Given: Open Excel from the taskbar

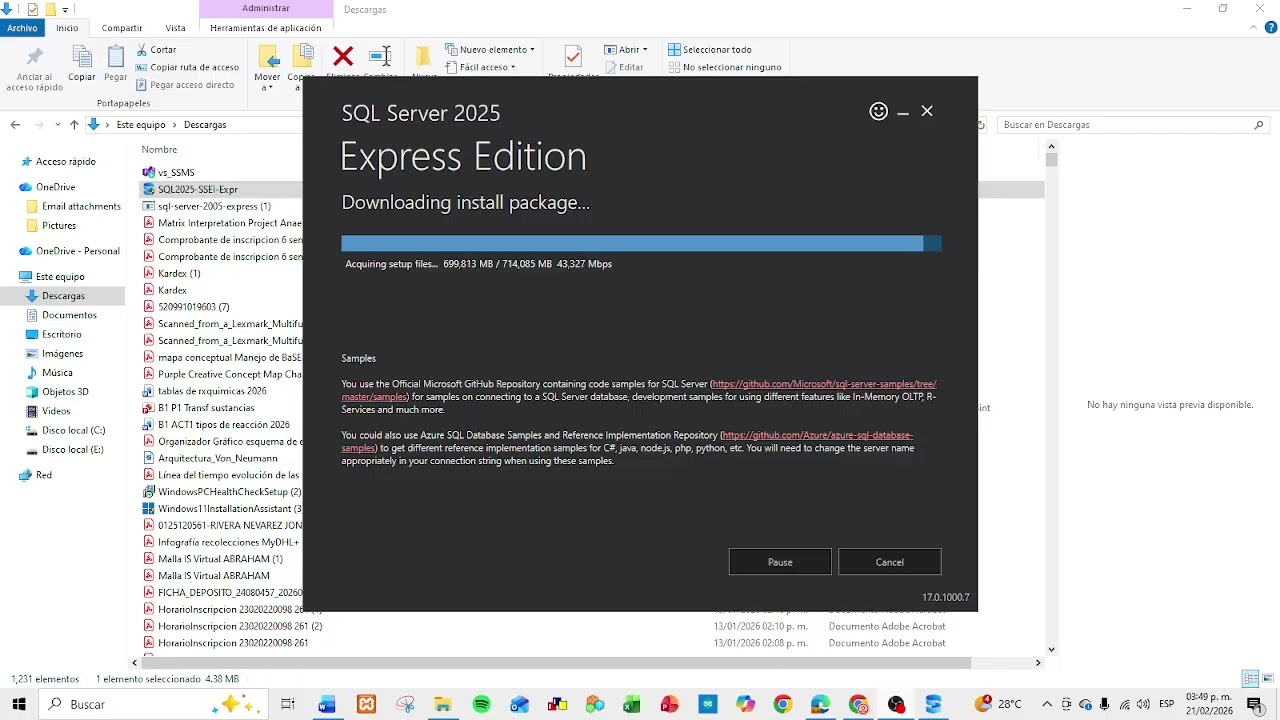Looking at the screenshot, I should coord(631,704).
